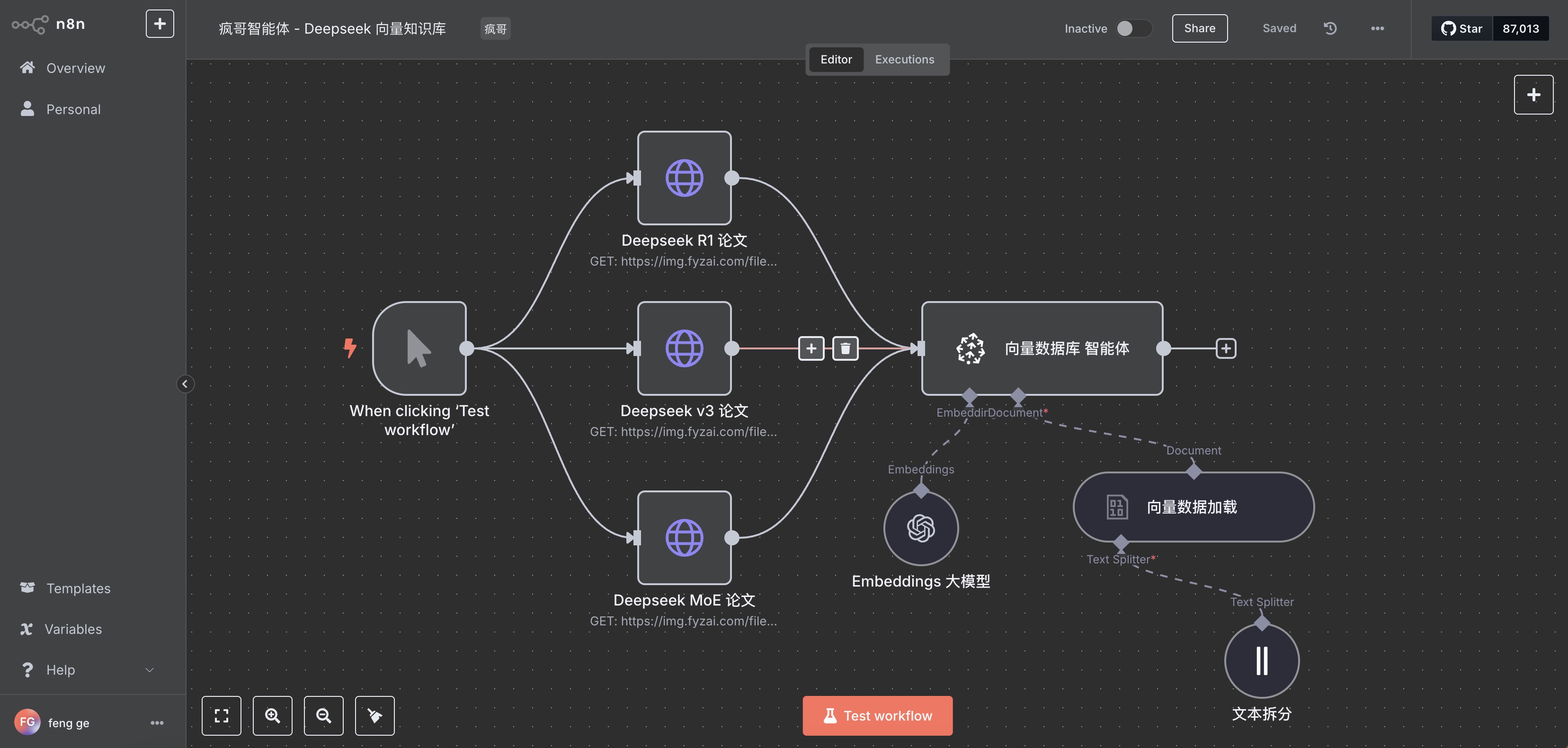Select the 向量数据加载 node
The width and height of the screenshot is (1568, 748).
pos(1193,507)
